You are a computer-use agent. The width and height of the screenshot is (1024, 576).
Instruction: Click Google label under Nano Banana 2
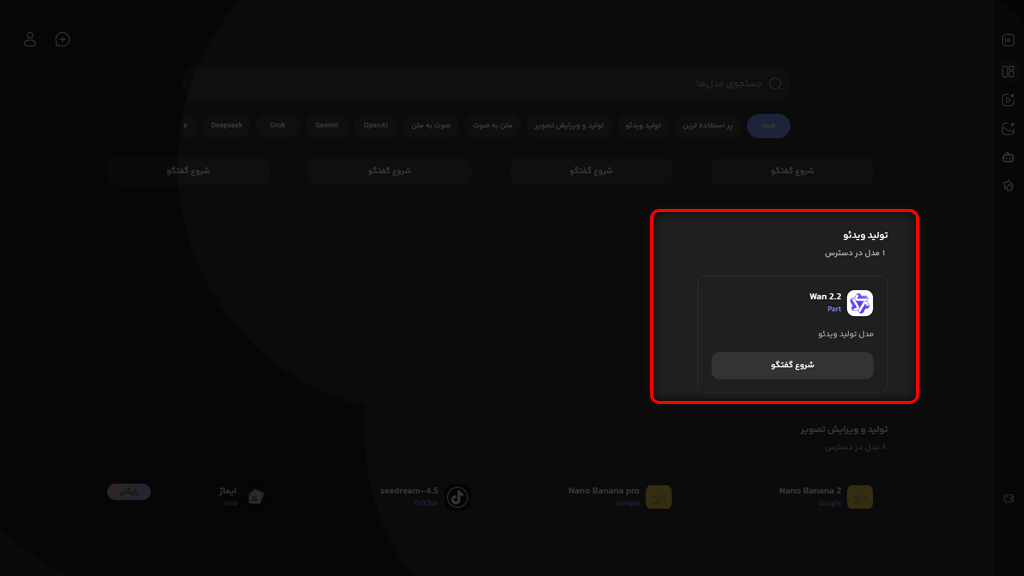pos(829,503)
